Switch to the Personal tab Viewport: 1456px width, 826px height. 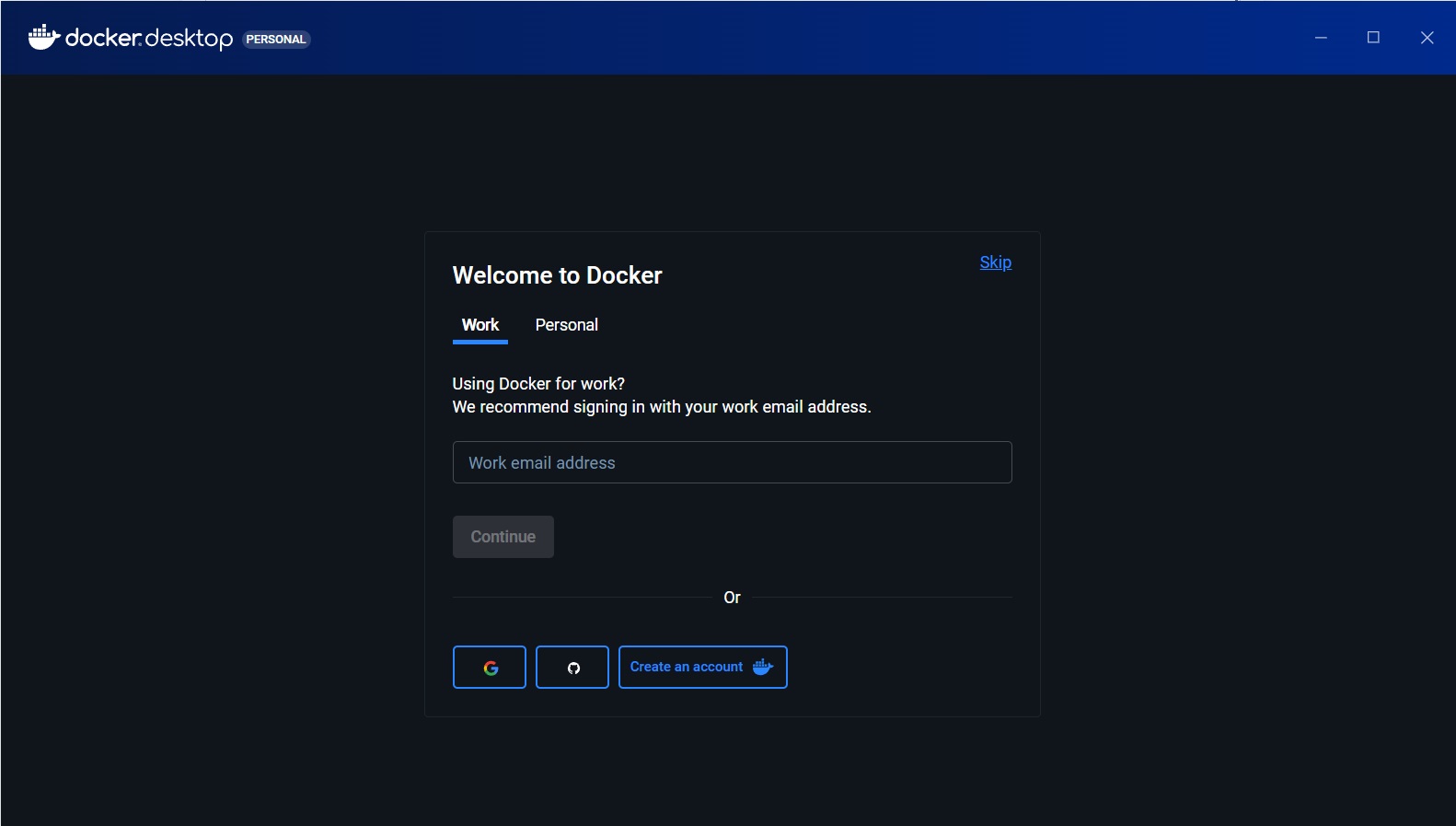pos(566,325)
